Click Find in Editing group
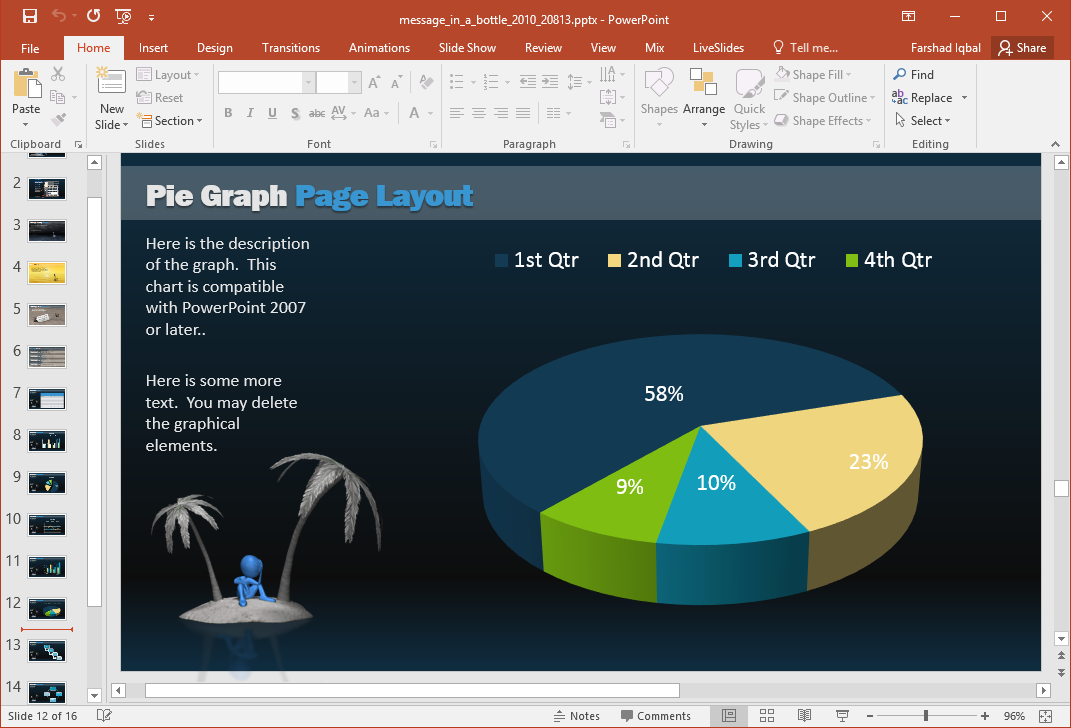The width and height of the screenshot is (1071, 728). pos(914,75)
